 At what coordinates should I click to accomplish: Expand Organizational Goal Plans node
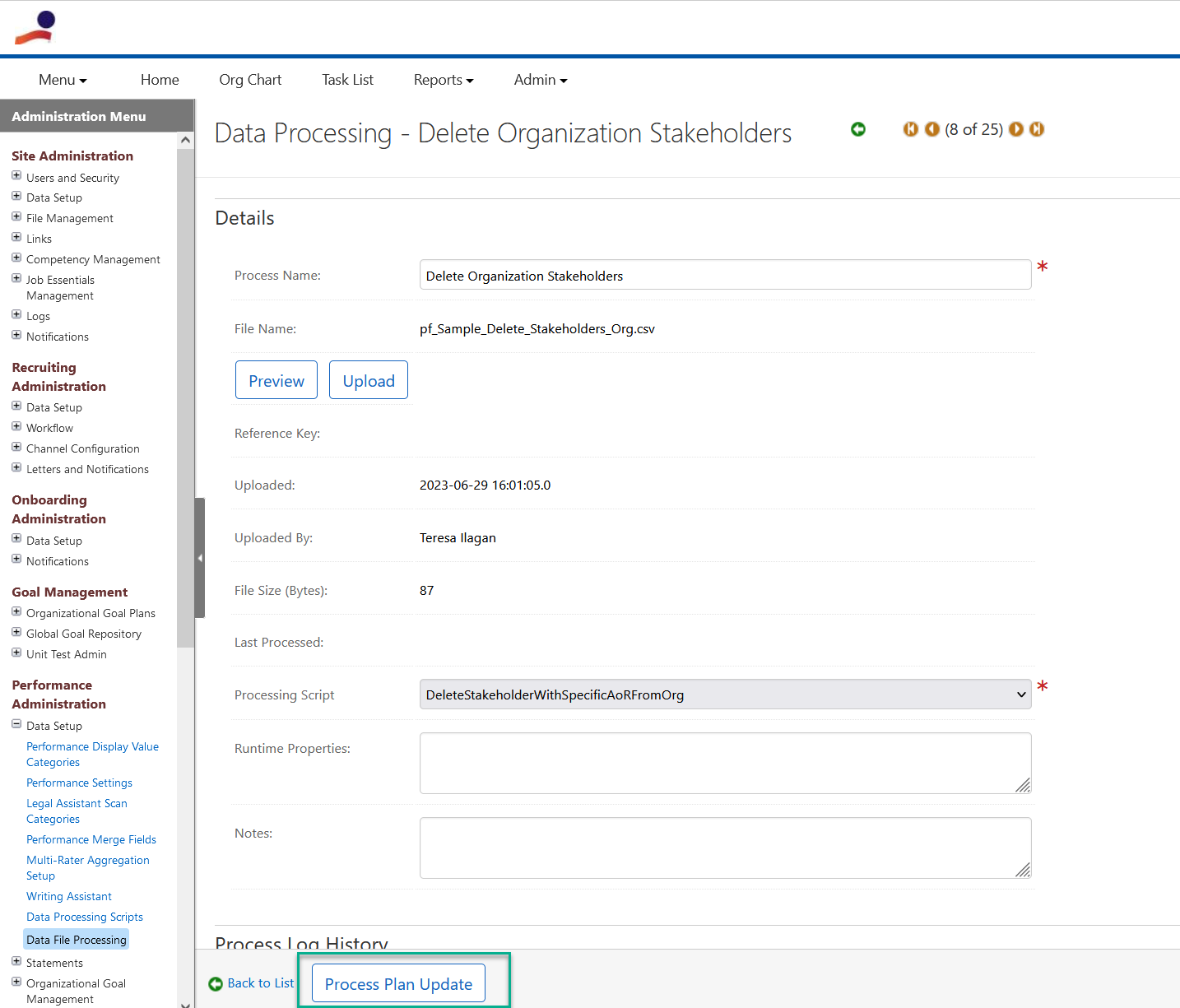pyautogui.click(x=16, y=611)
